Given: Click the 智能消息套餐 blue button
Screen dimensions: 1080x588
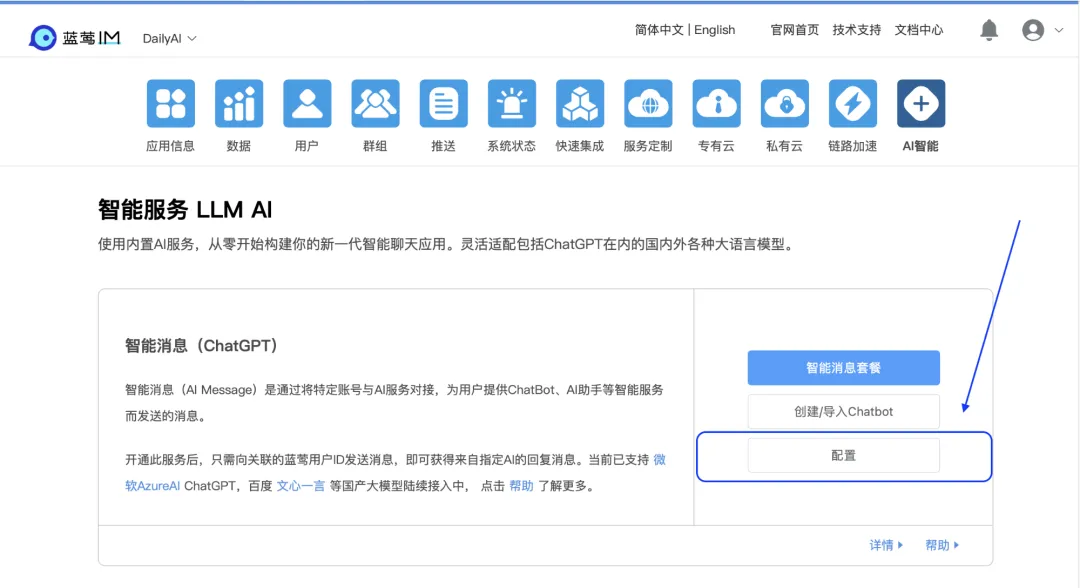Looking at the screenshot, I should [843, 368].
